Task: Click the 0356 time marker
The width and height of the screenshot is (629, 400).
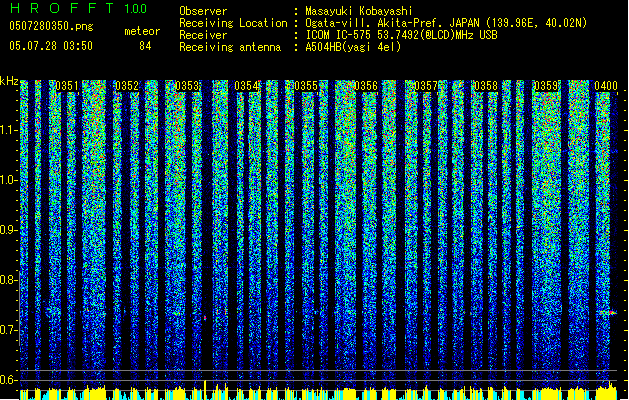Action: 366,86
